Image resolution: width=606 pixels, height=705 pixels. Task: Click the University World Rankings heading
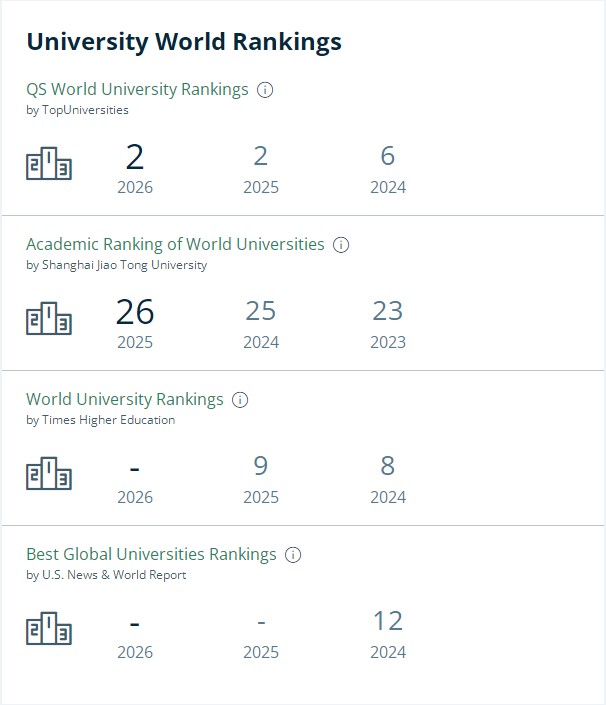coord(184,42)
